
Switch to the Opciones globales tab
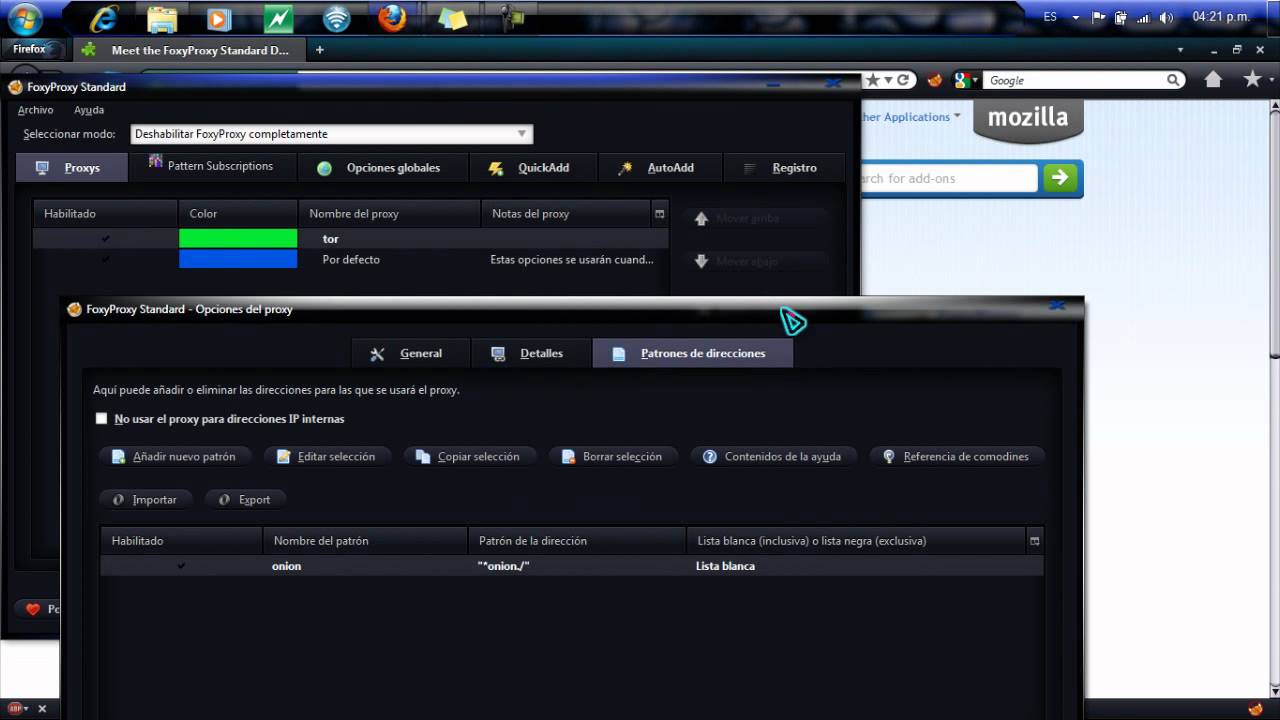380,168
